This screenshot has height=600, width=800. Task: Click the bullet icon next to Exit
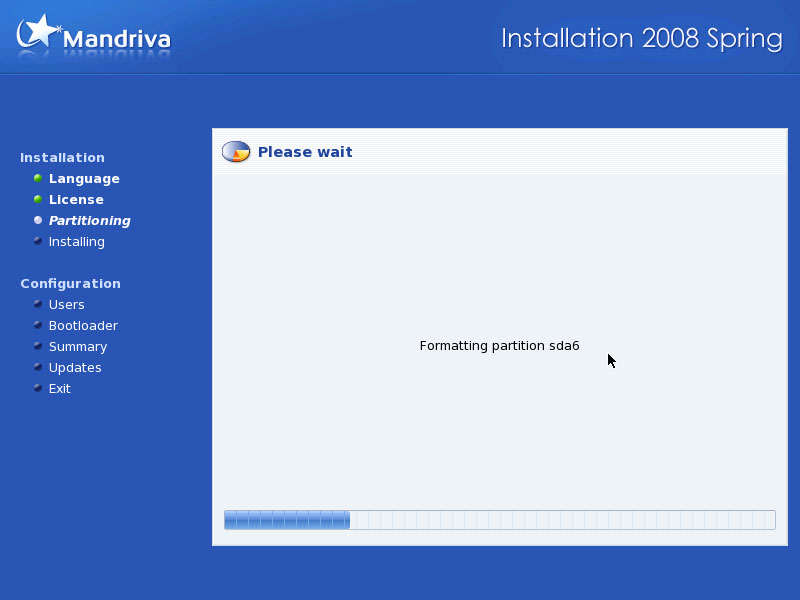[x=38, y=388]
